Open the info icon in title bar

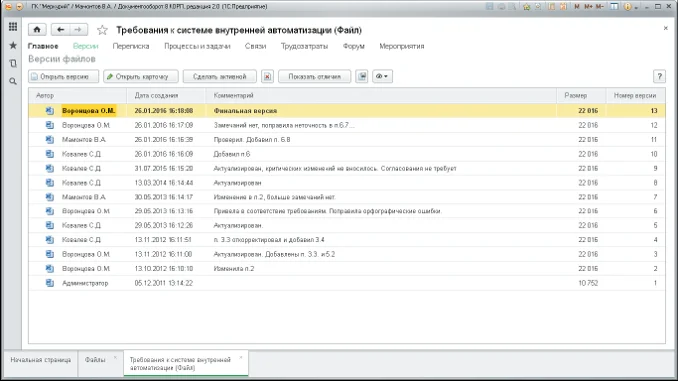[628, 6]
